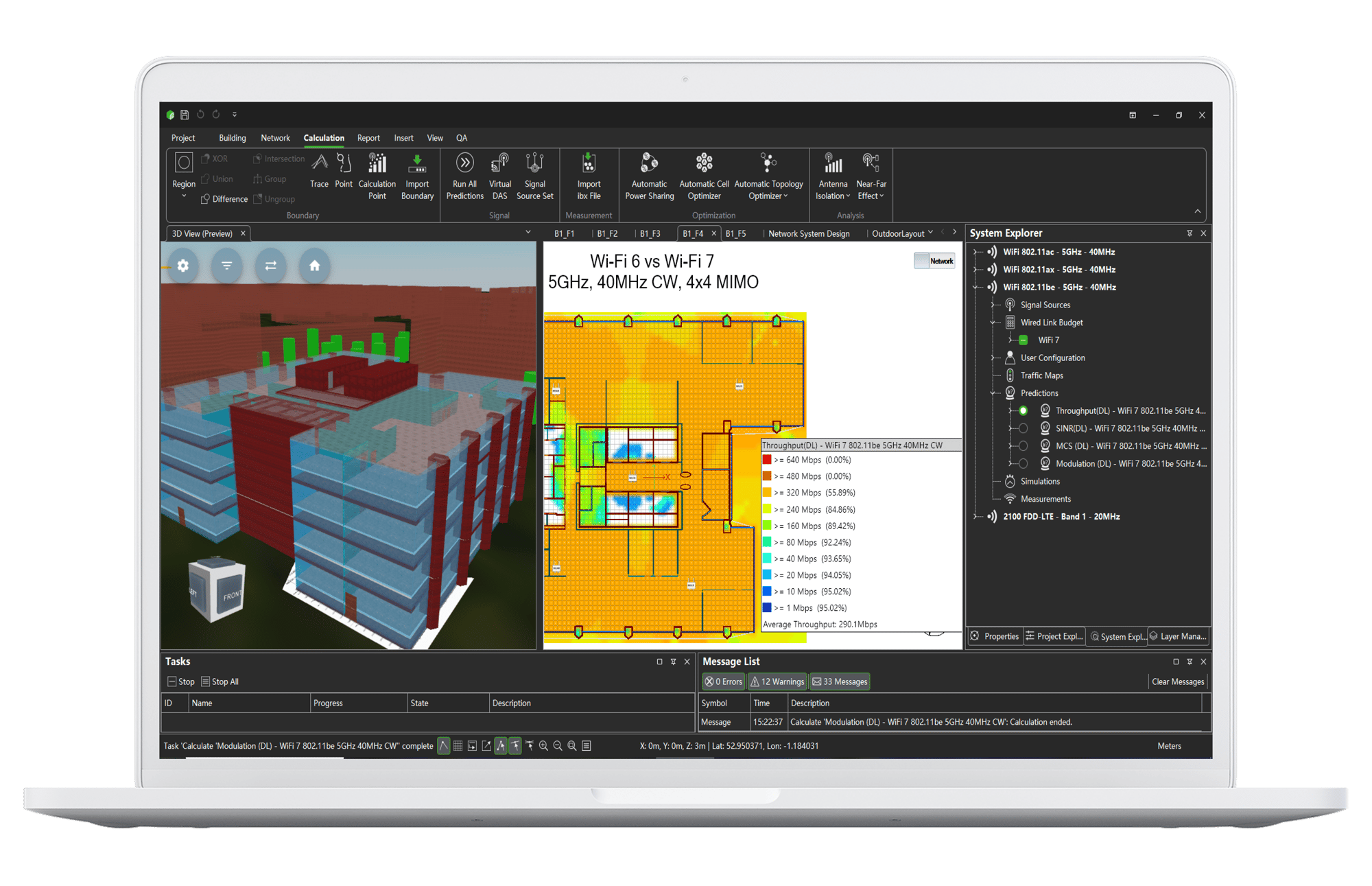Toggle the WiFi 7 link budget checkbox
Image resolution: width=1372 pixels, height=886 pixels.
(1023, 340)
